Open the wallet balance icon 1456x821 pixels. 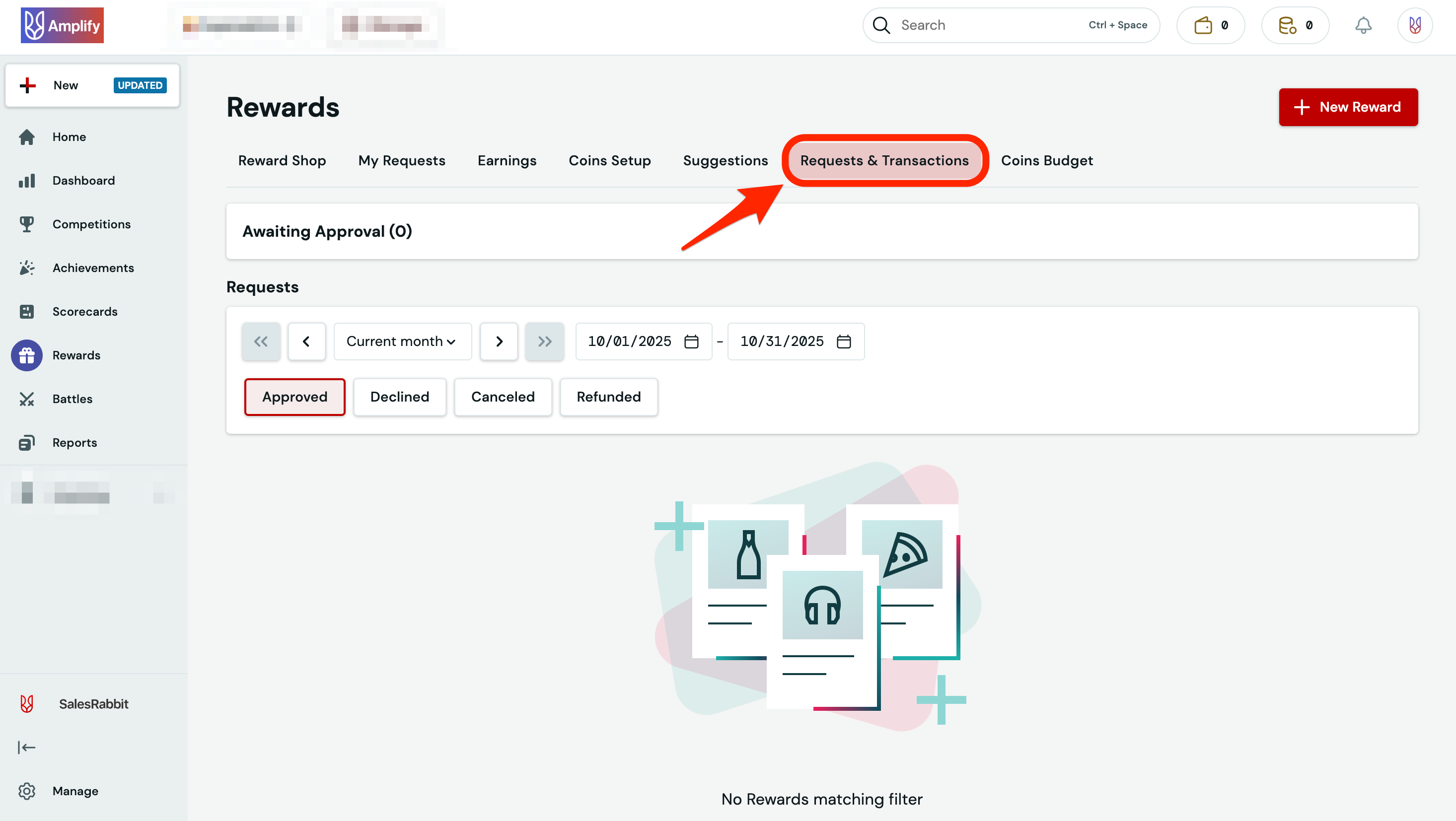click(1203, 25)
